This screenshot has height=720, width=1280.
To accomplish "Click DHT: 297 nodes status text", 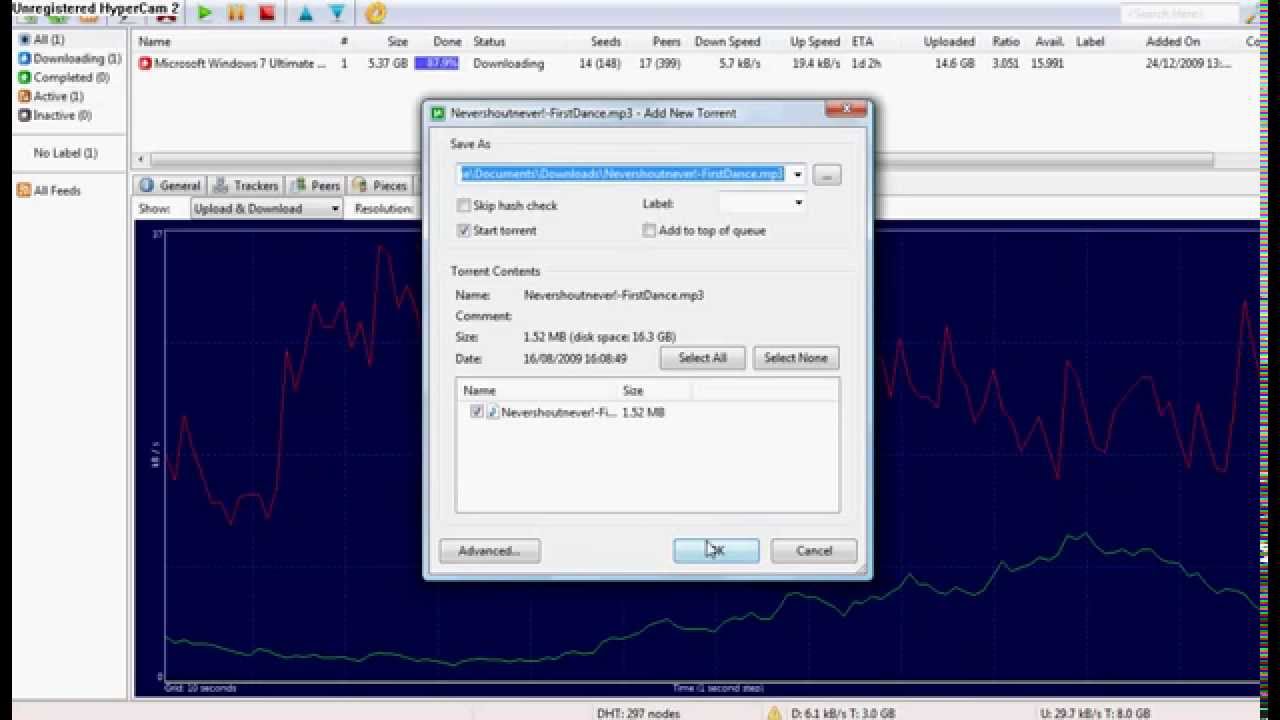I will click(636, 713).
